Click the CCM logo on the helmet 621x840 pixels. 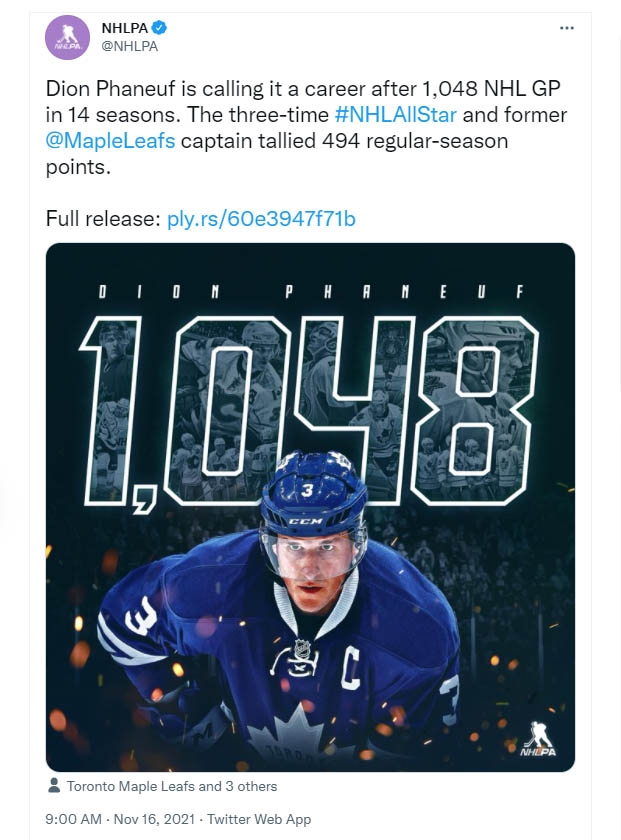300,521
